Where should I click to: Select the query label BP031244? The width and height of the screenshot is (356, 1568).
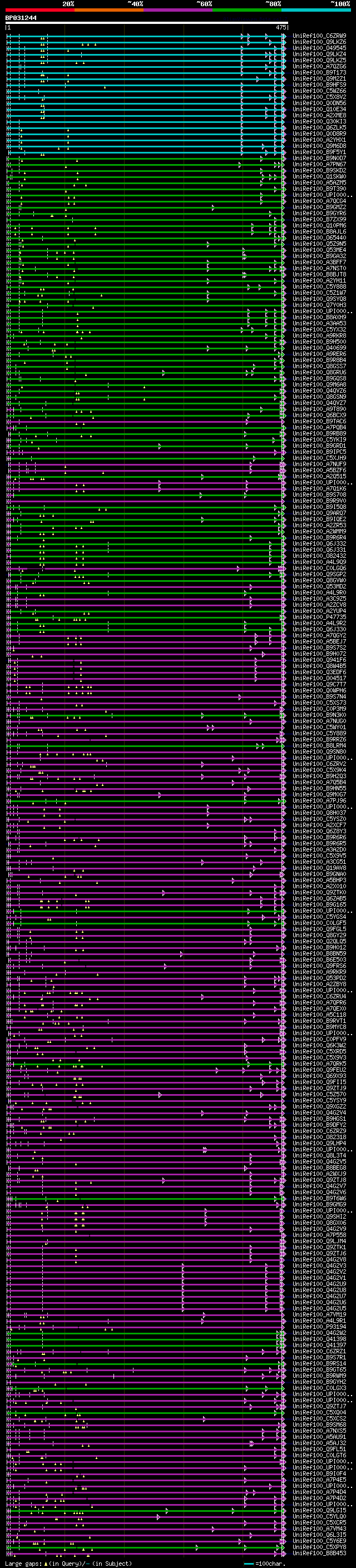coord(21,18)
